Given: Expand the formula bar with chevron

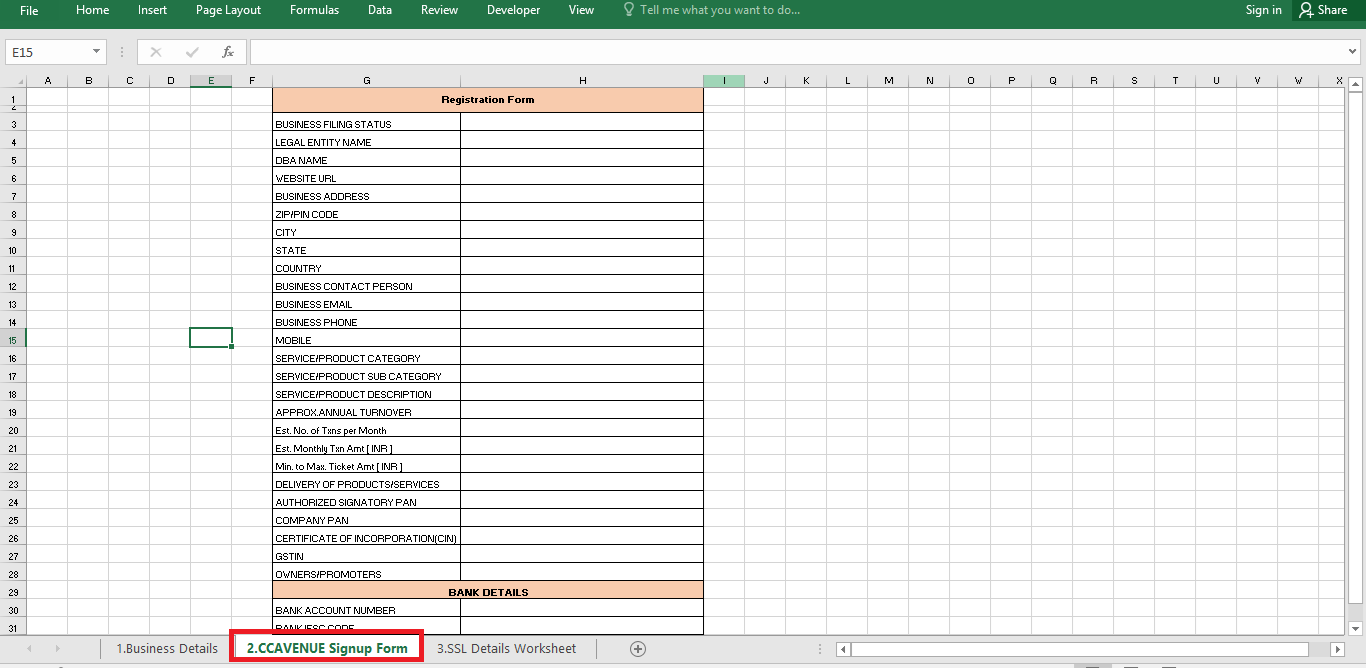Looking at the screenshot, I should (1353, 52).
